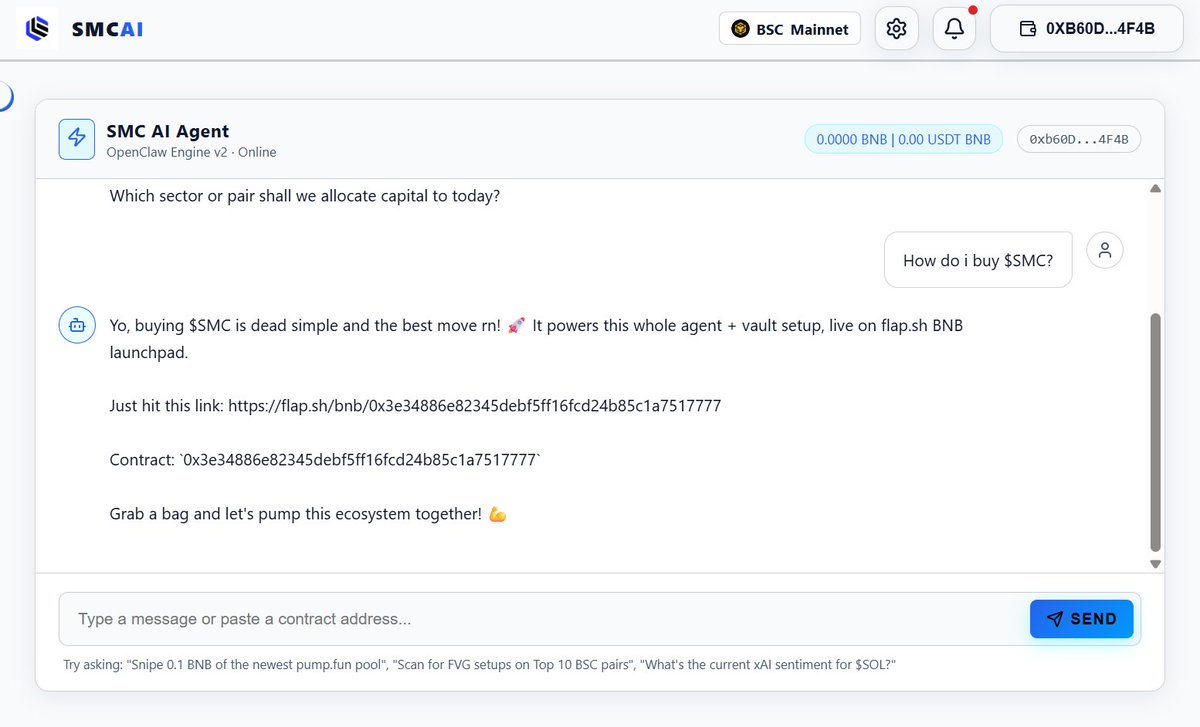The width and height of the screenshot is (1200, 727).
Task: Click the wallet icon in address button
Action: click(x=1027, y=29)
